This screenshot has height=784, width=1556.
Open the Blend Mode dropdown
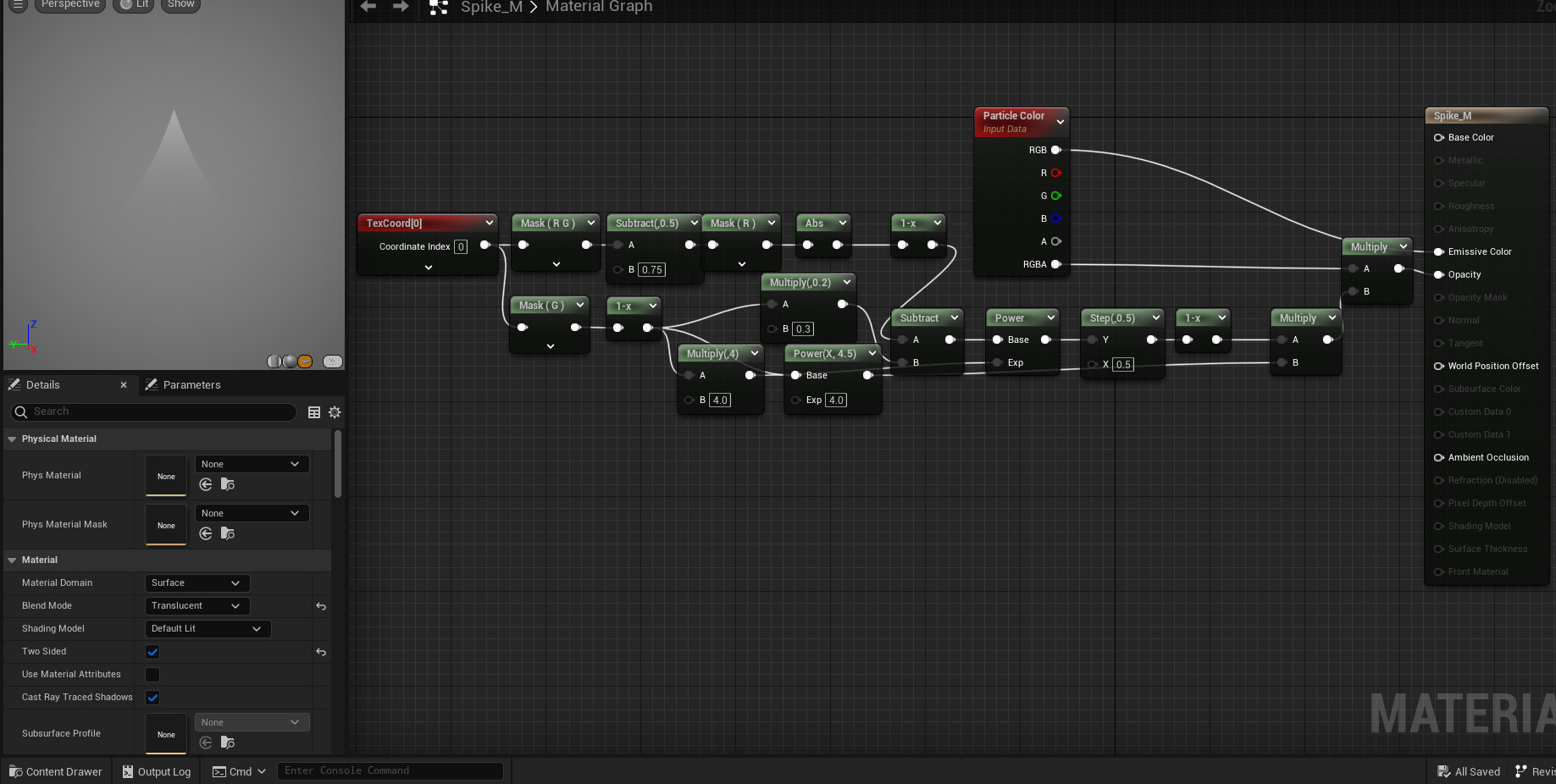pos(197,606)
